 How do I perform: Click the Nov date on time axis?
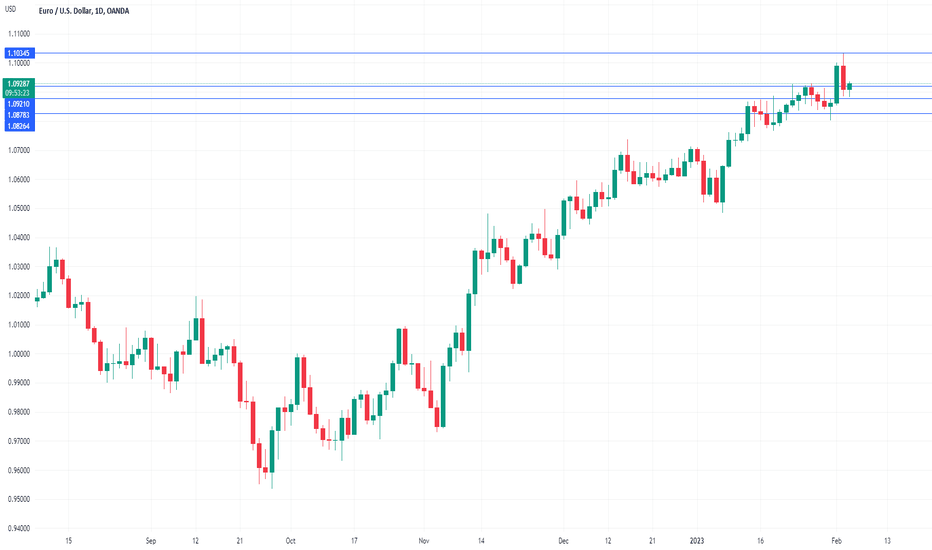tap(424, 541)
